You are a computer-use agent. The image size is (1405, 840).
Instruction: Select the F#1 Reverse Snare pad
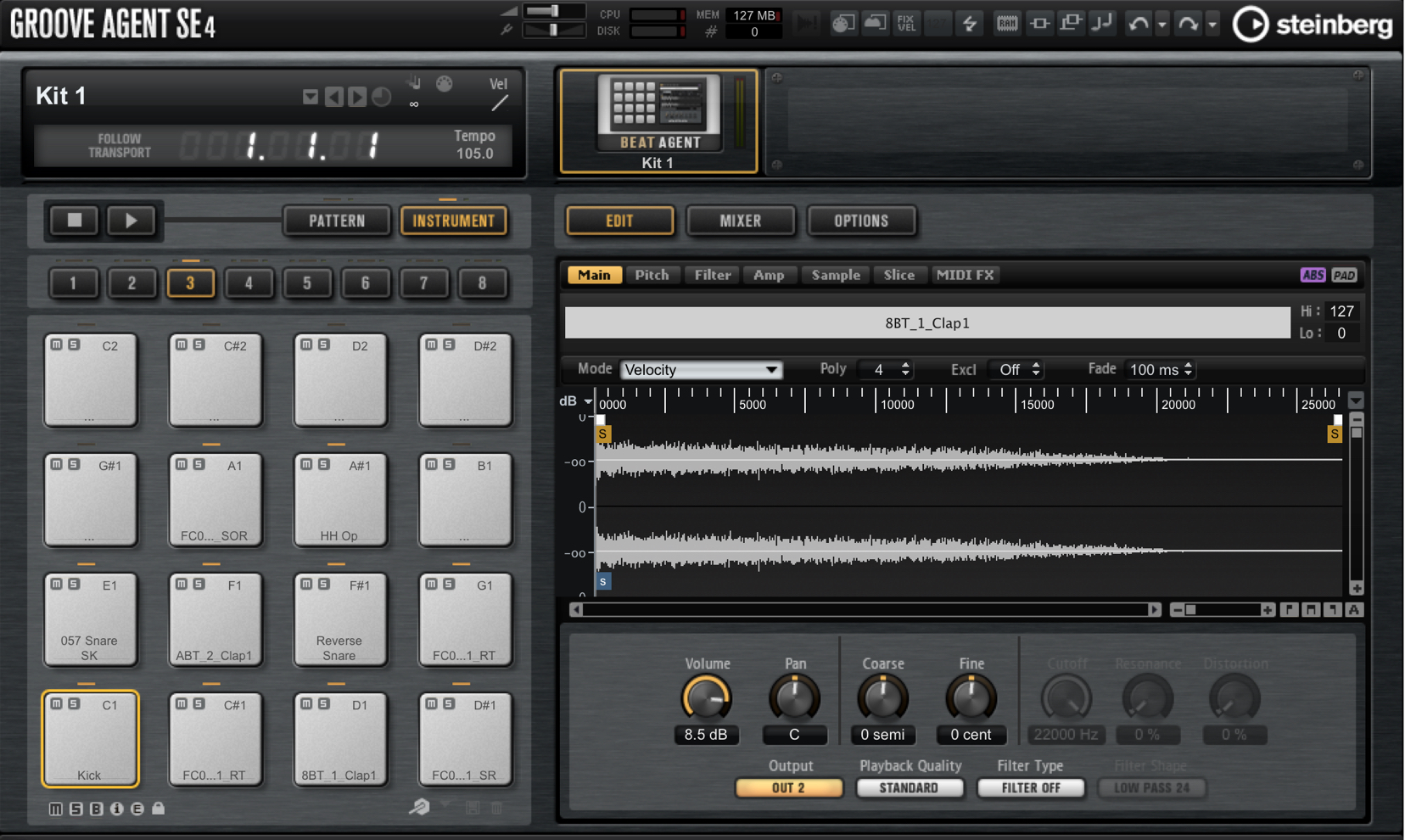point(339,620)
